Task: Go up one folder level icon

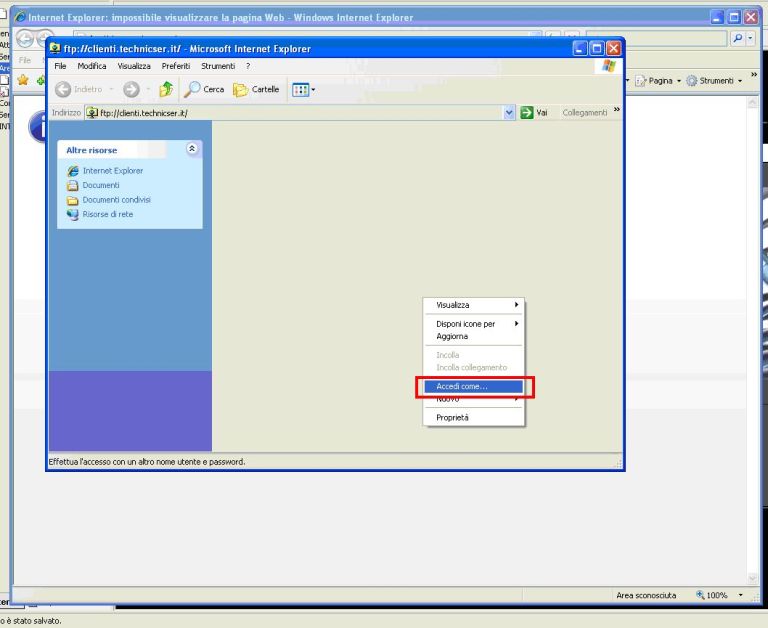Action: click(x=166, y=89)
